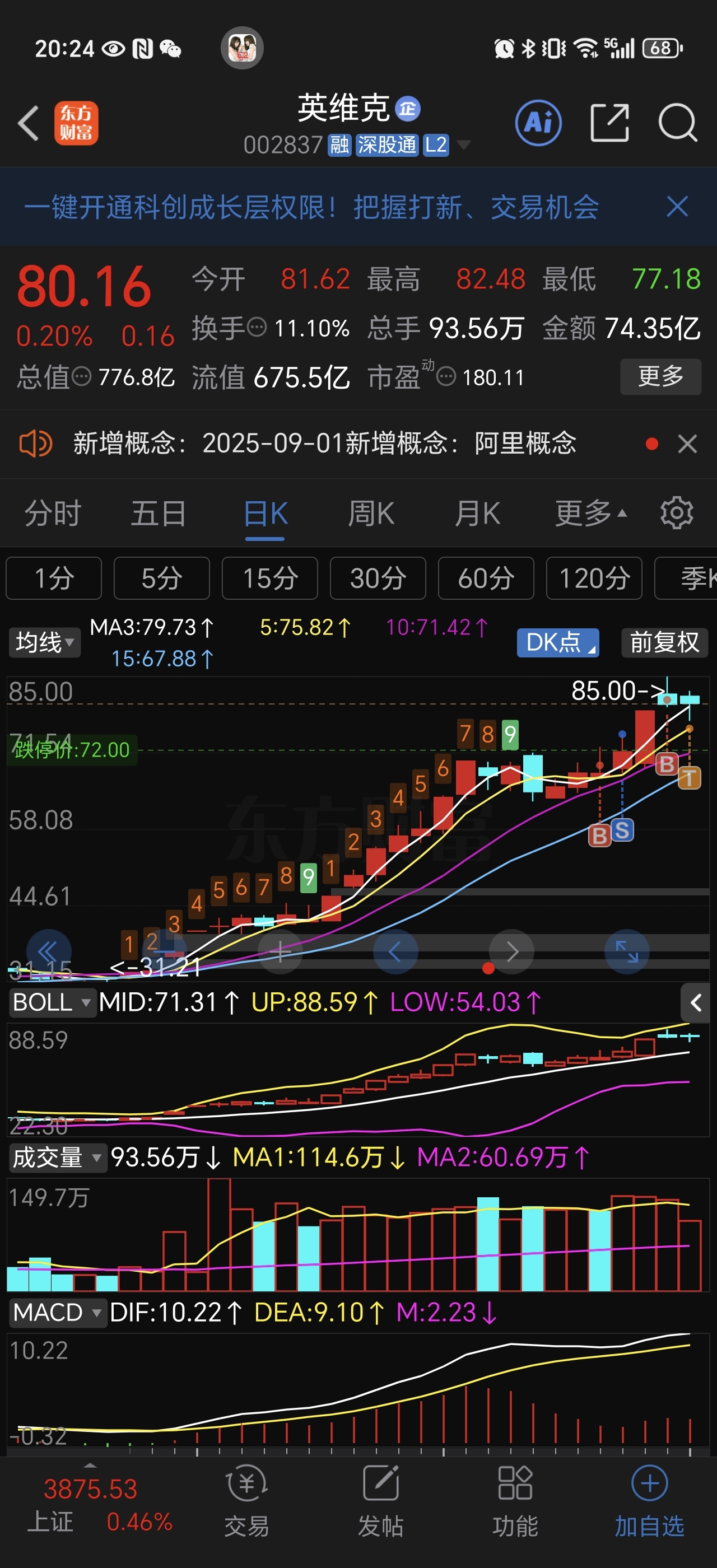Viewport: 717px width, 1568px height.
Task: Tap the profile avatar in status bar
Action: coord(241,48)
